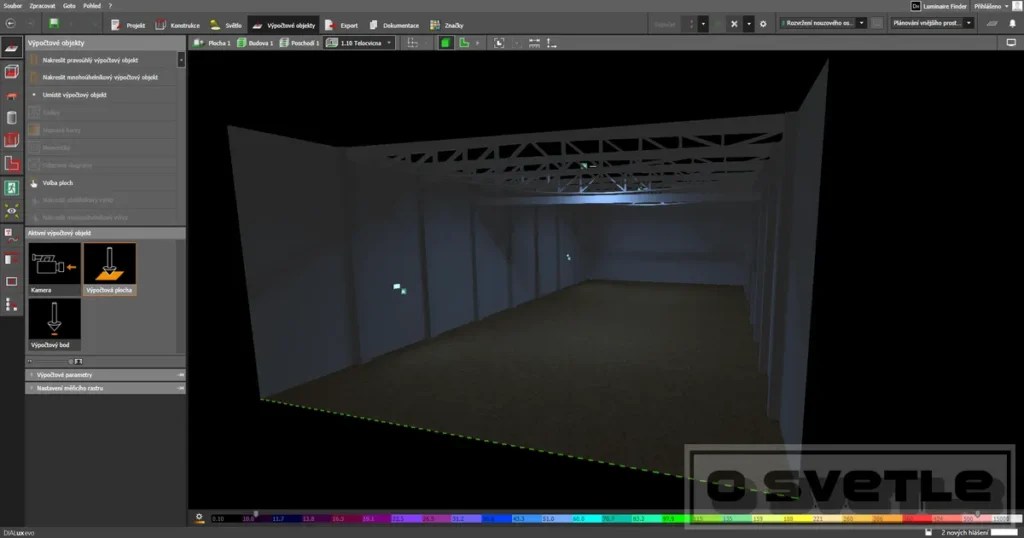Select the grey cylinder sidebar tool
Image resolution: width=1024 pixels, height=538 pixels.
11,118
